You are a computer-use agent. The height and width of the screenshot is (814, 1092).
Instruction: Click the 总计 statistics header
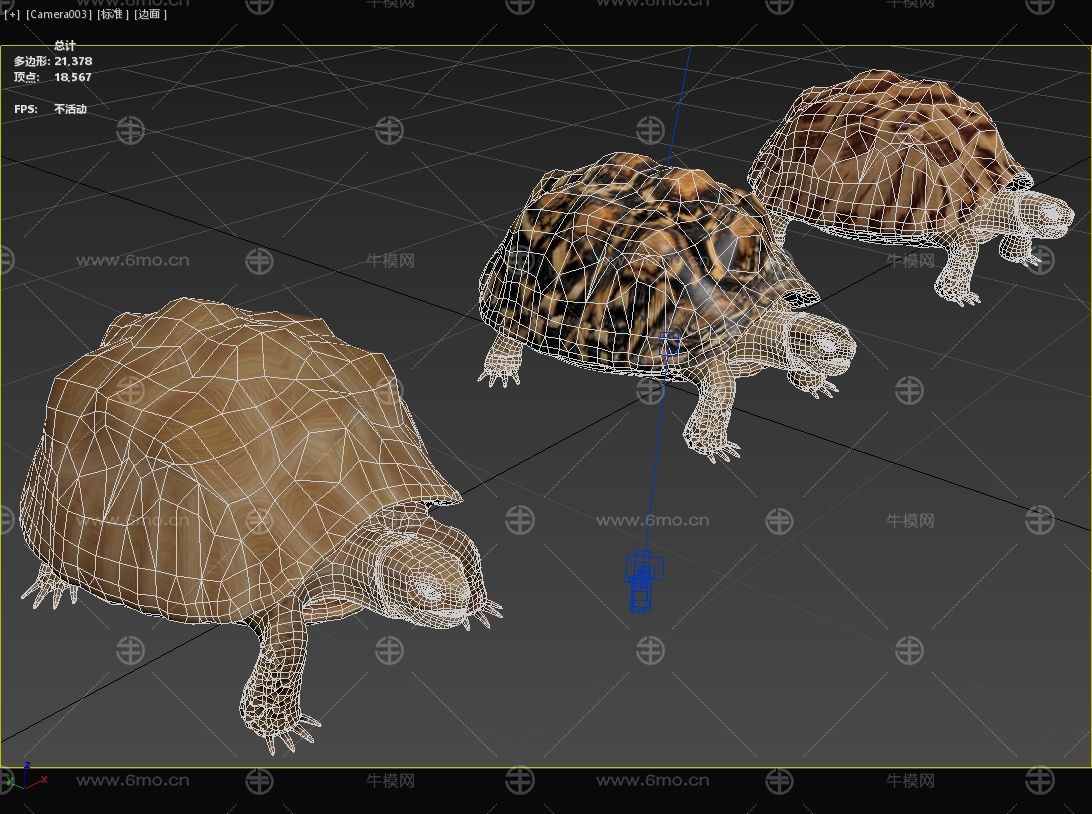point(65,45)
